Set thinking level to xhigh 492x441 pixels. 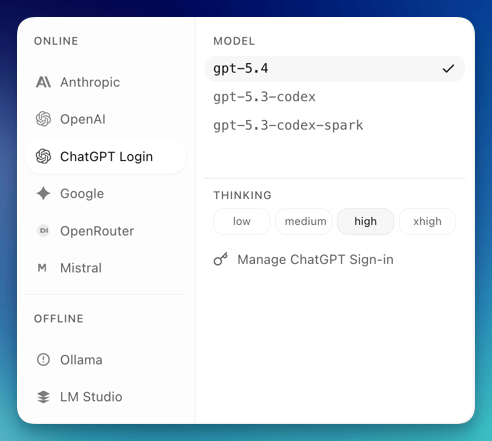point(427,221)
